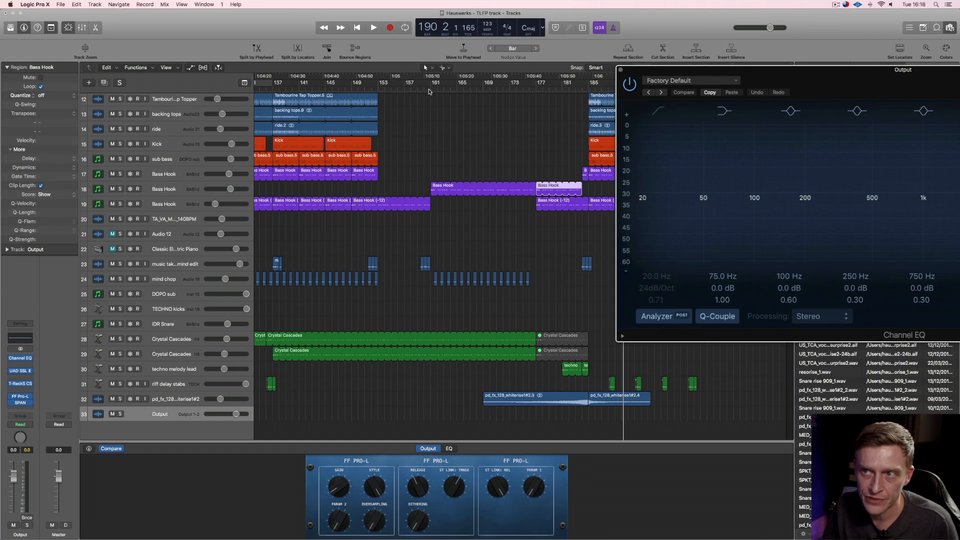
Task: Collapse the Region Bass Hook inspector
Action: (x=7, y=67)
